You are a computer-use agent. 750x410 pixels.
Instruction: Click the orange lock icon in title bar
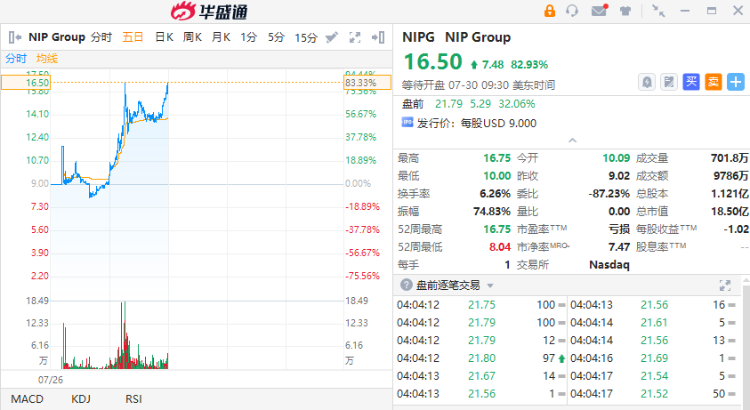(549, 11)
